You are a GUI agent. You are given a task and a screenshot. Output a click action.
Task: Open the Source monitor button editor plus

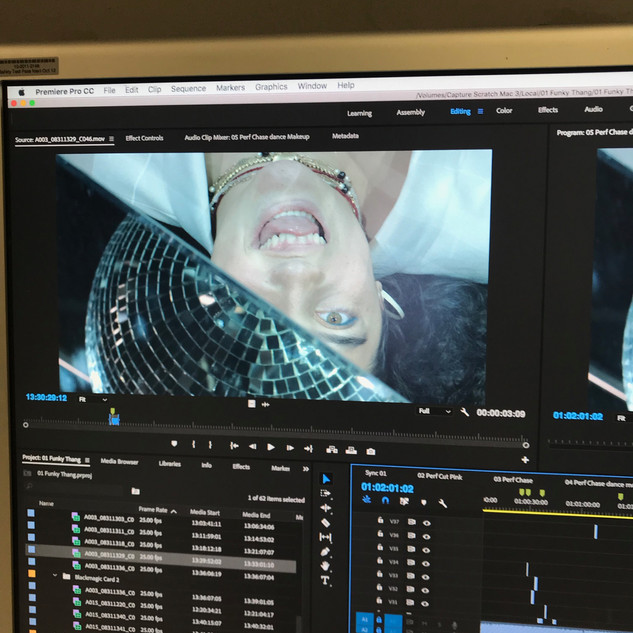(525, 459)
